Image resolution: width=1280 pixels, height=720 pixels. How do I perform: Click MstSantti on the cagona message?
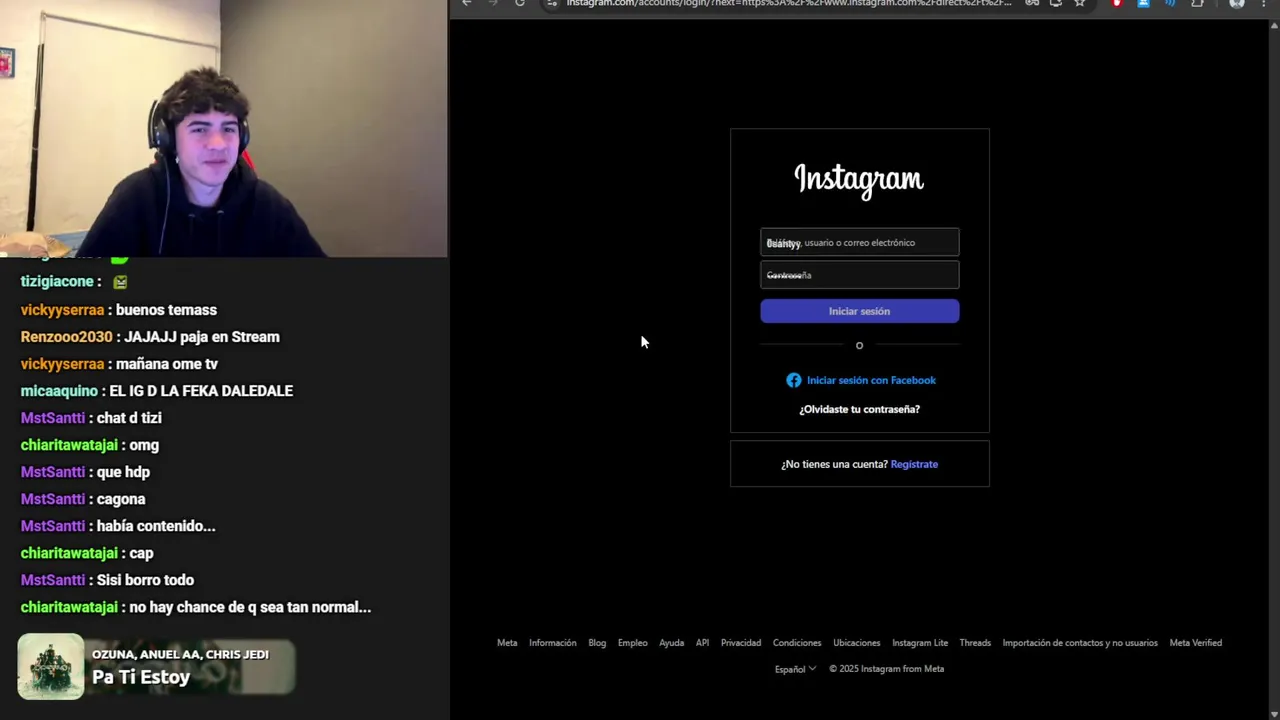[53, 499]
